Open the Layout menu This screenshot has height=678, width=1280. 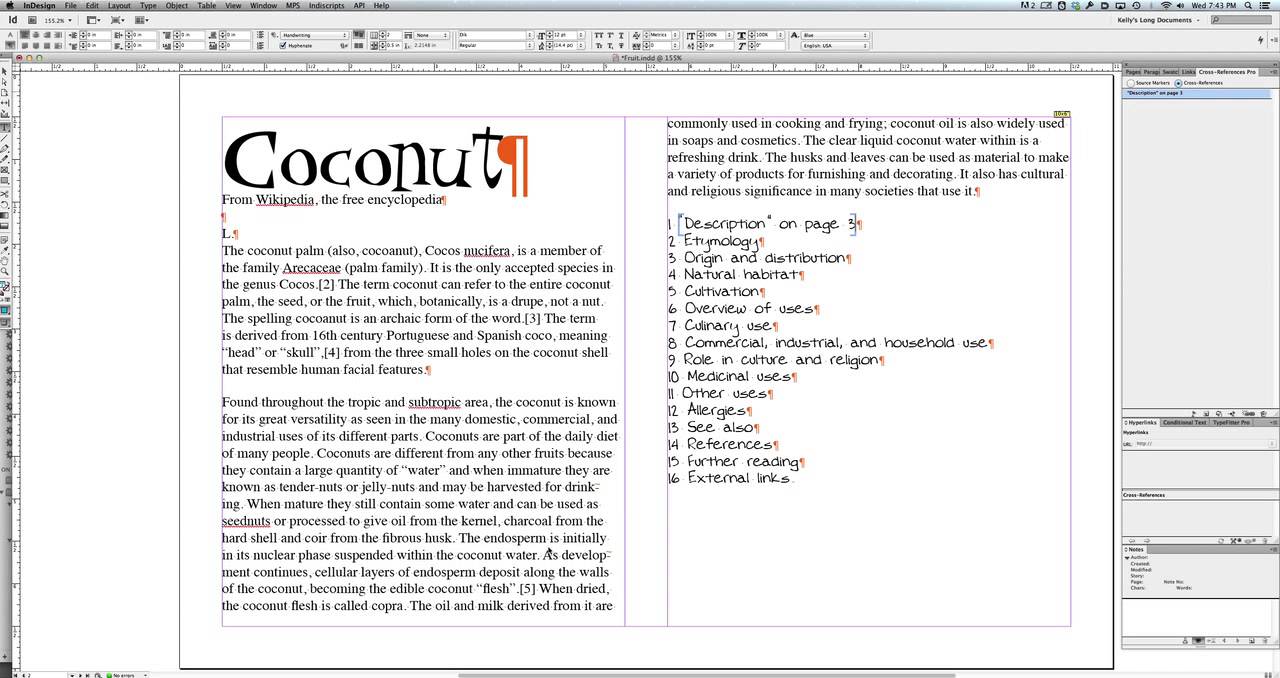point(119,5)
